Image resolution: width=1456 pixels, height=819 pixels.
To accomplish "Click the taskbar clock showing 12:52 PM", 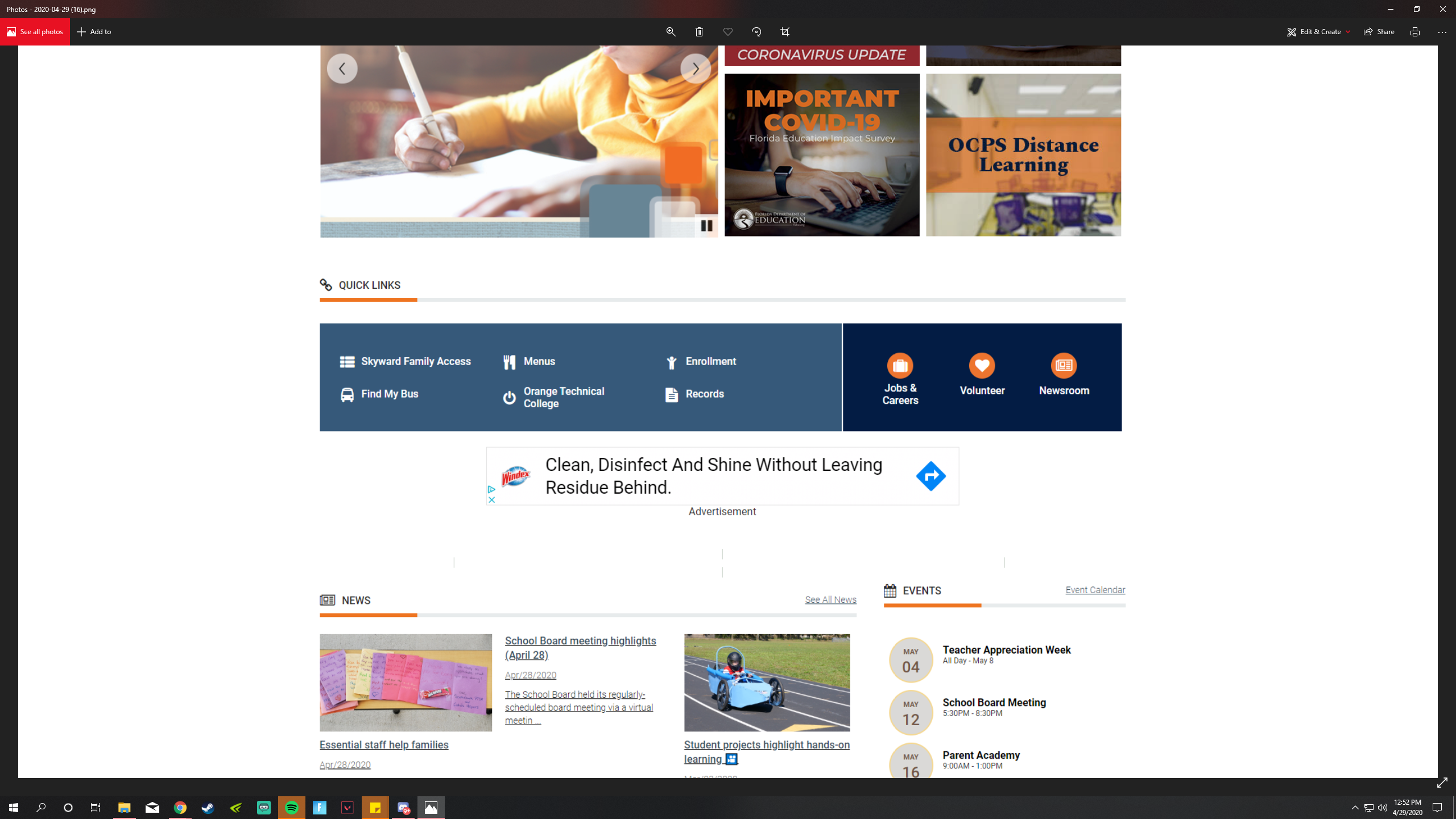I will pyautogui.click(x=1407, y=808).
